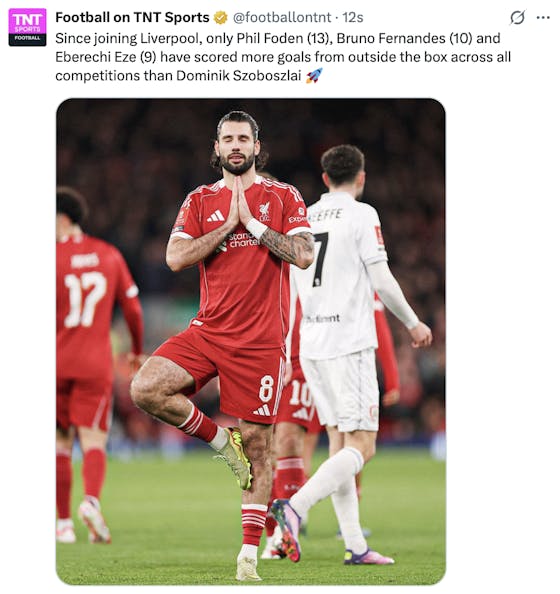Open the TNT Sports Football profile avatar
The image size is (560, 594).
(x=27, y=27)
